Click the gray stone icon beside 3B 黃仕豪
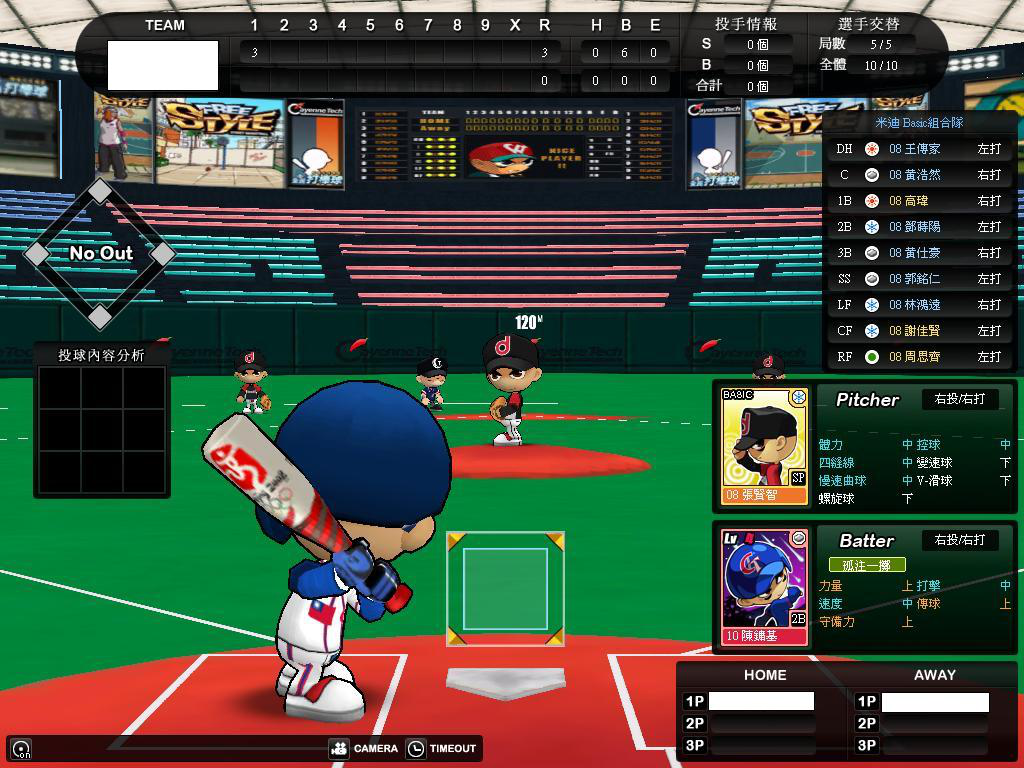1024x768 pixels. (x=872, y=253)
